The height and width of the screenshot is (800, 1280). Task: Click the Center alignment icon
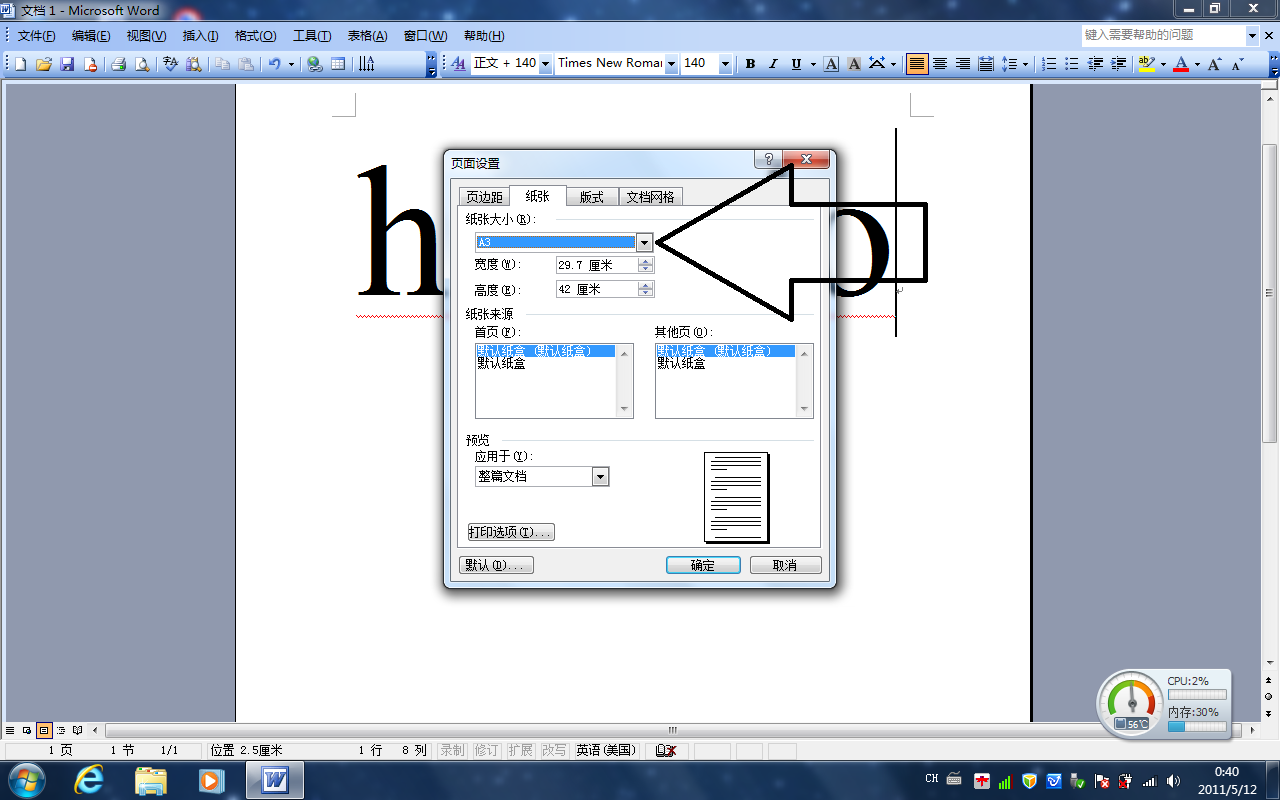pos(940,64)
